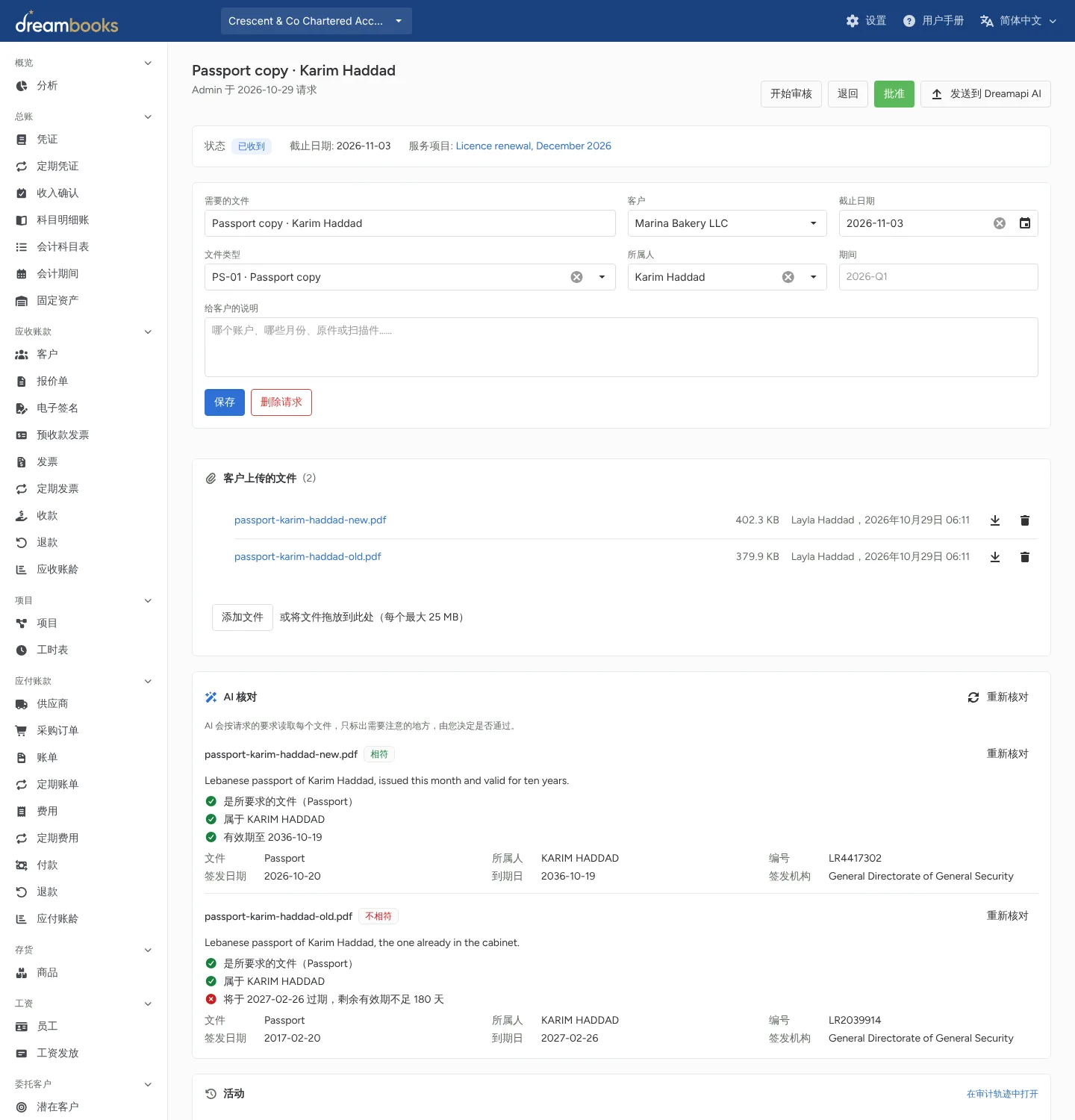
Task: Save the request with 保存
Action: coord(225,402)
